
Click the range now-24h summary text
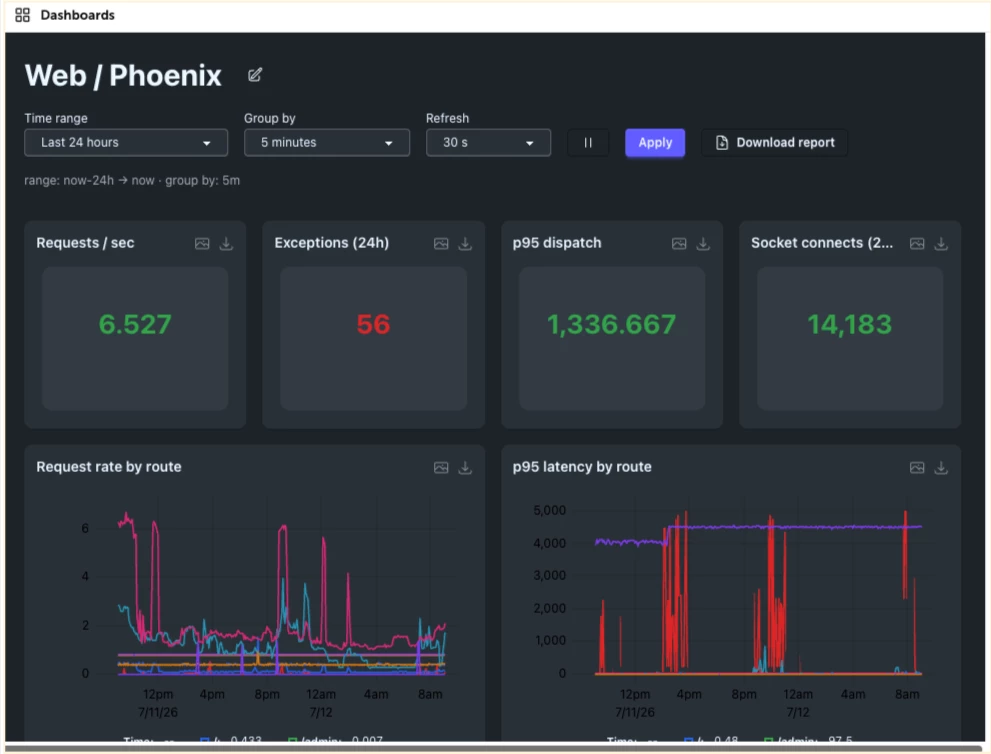132,180
